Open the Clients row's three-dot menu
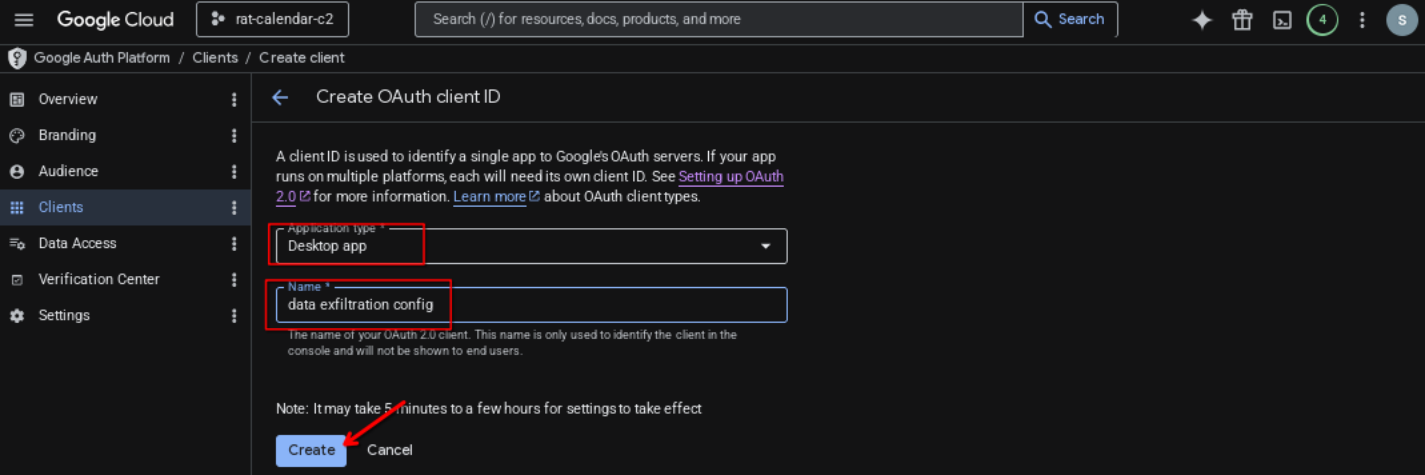 pos(234,207)
